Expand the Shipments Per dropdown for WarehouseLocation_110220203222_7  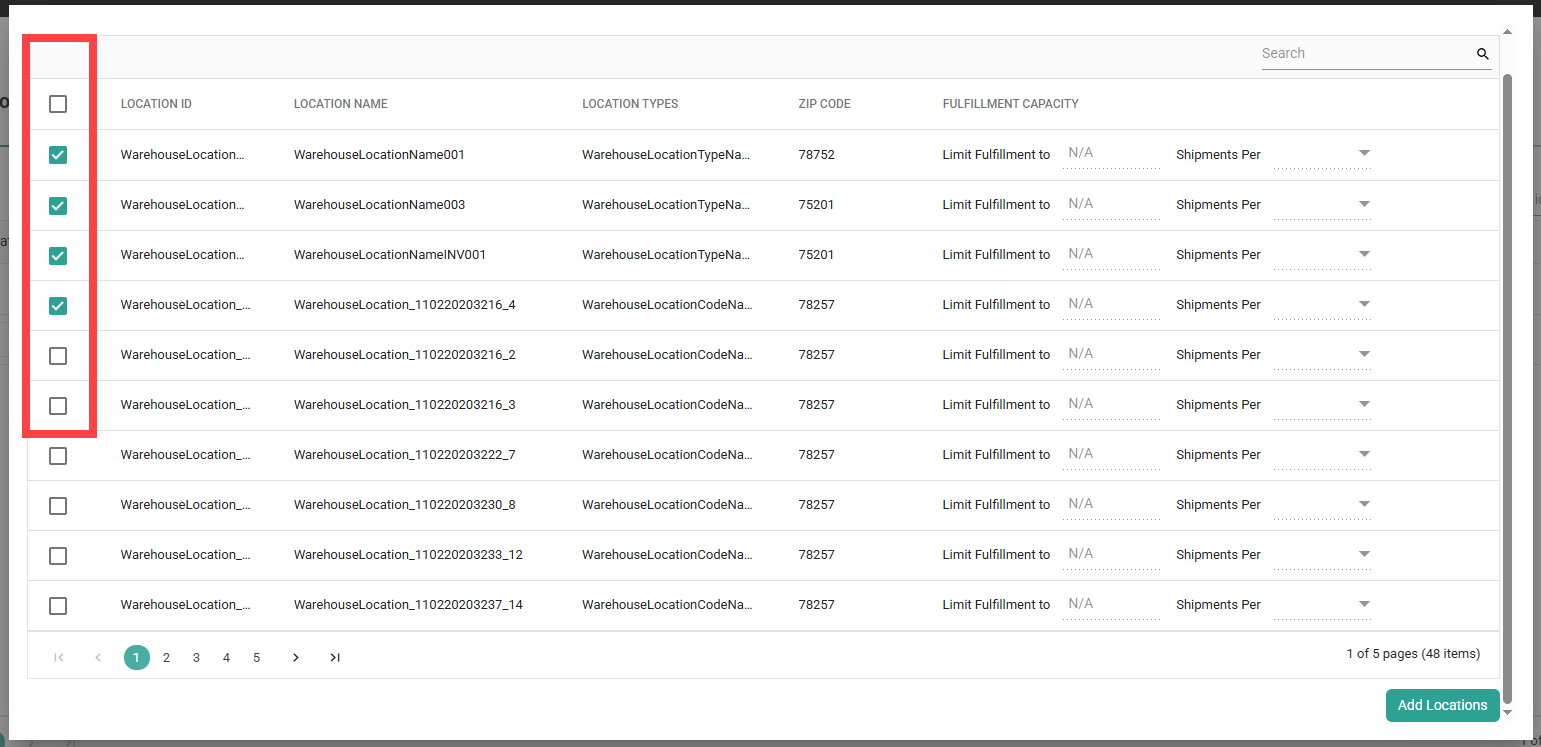click(x=1364, y=454)
